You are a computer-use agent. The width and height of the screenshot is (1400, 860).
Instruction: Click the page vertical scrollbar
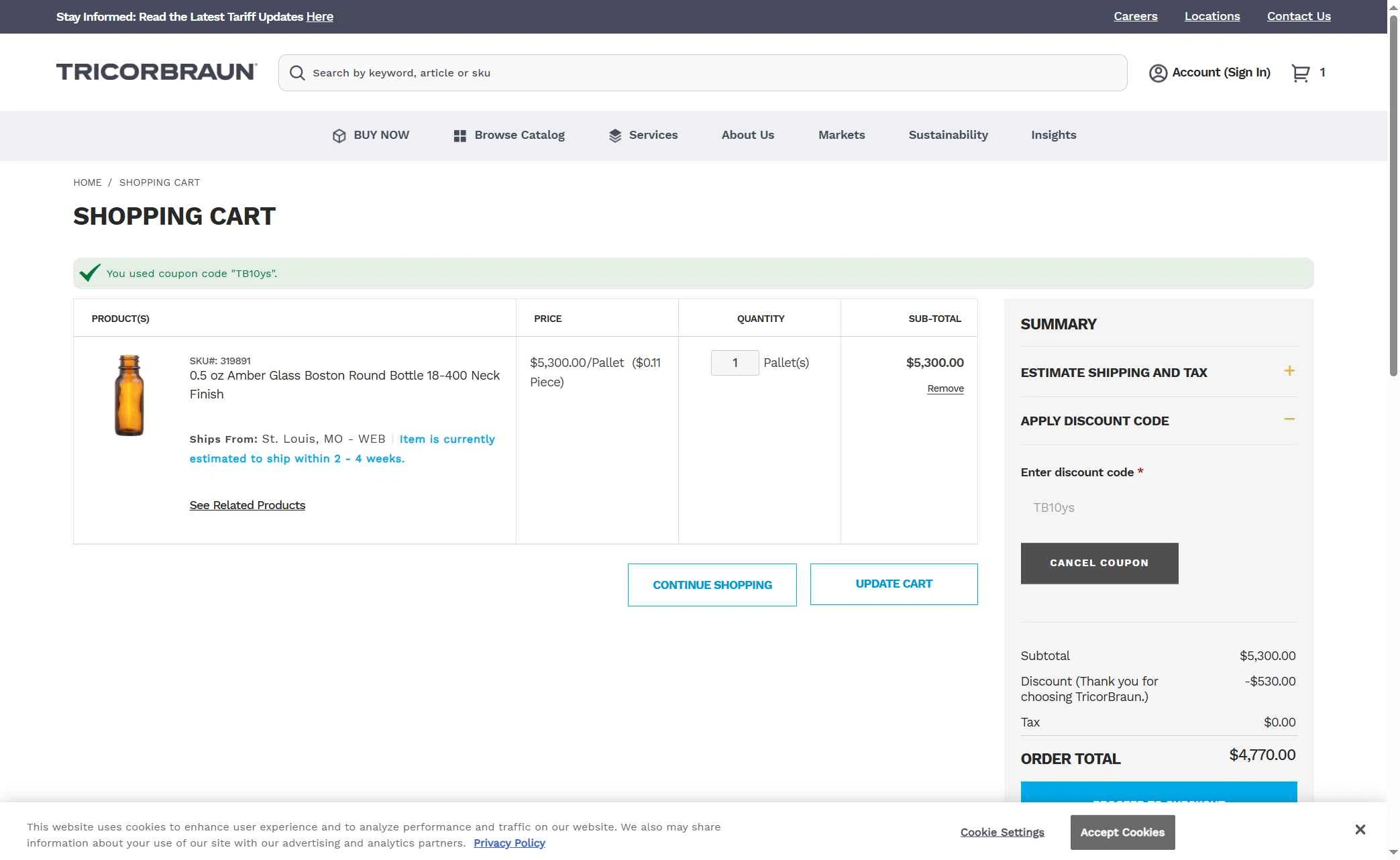point(1393,195)
